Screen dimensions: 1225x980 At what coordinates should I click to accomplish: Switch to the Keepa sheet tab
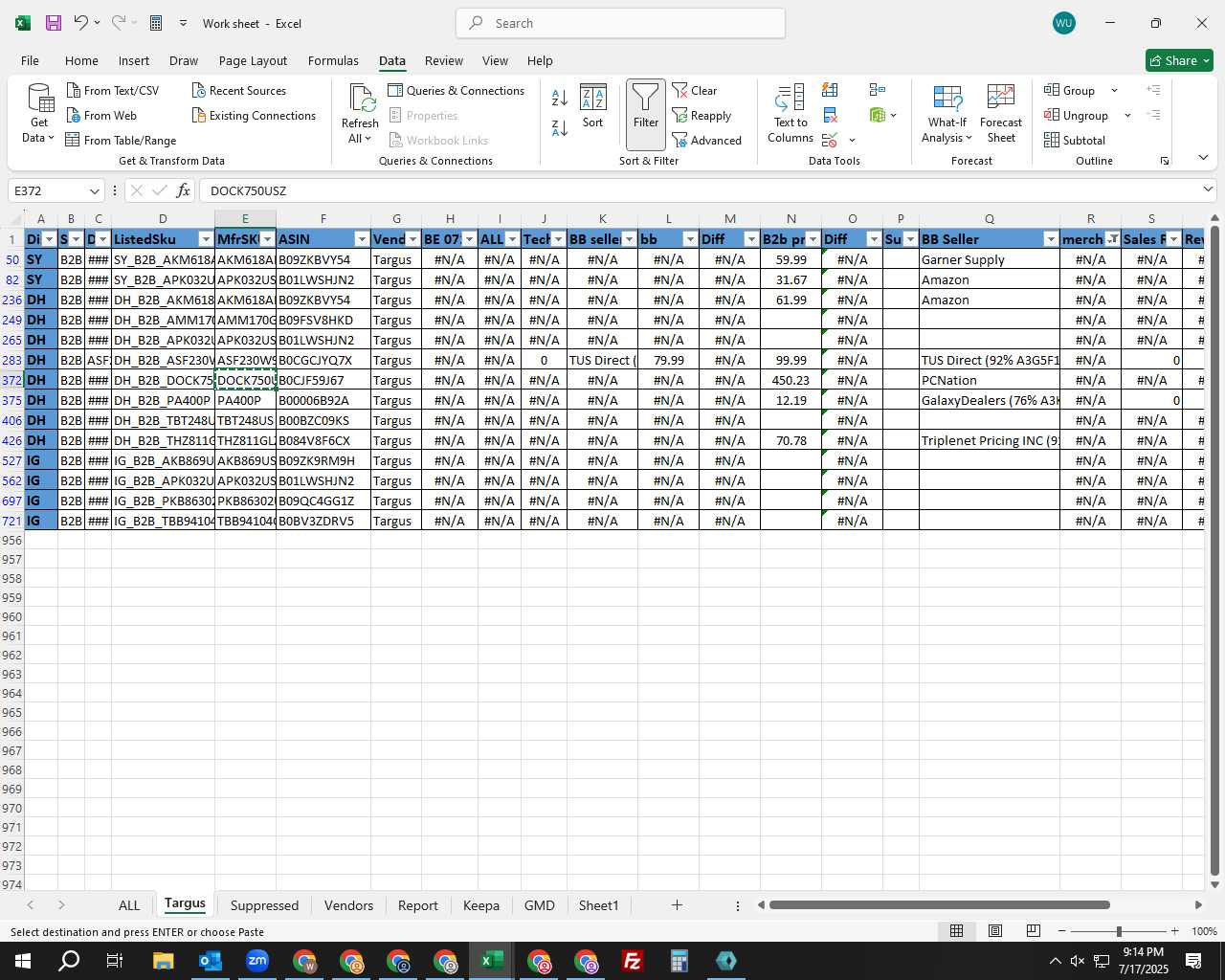481,905
